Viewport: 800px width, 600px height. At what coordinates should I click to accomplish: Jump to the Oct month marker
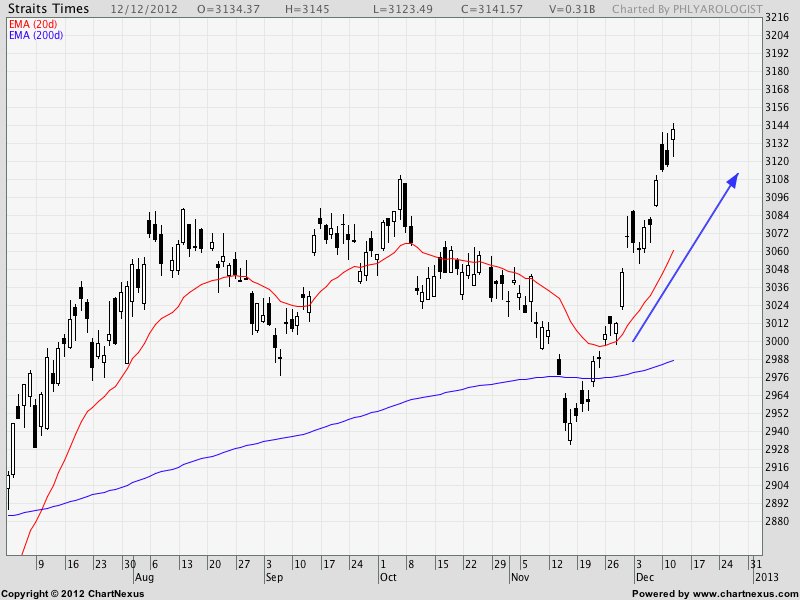coord(389,578)
